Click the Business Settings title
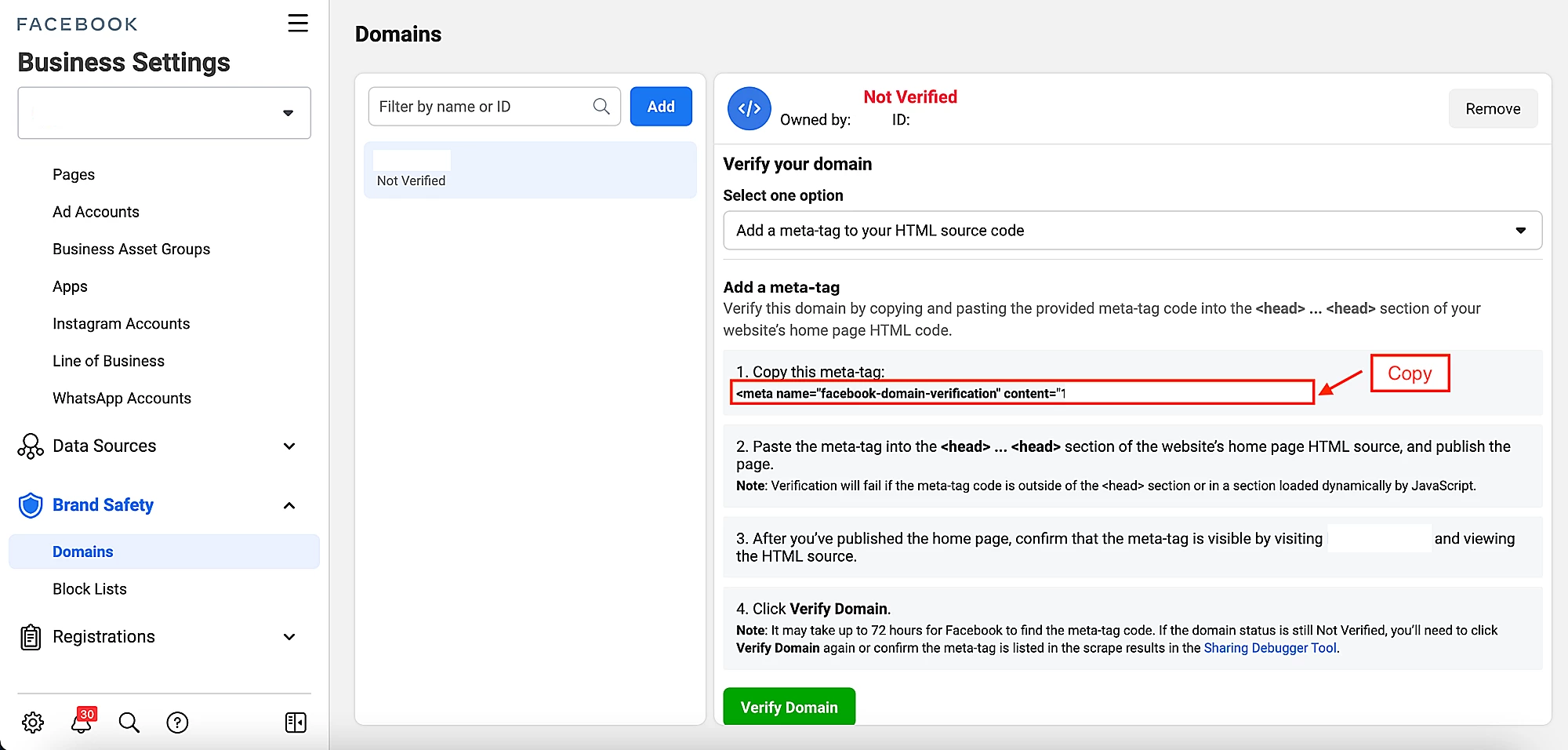Image resolution: width=1568 pixels, height=750 pixels. coord(124,62)
